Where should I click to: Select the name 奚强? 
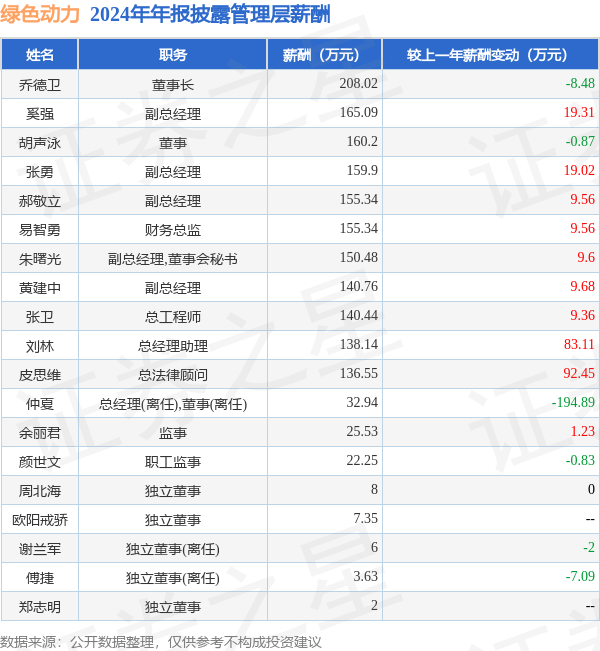pyautogui.click(x=39, y=114)
